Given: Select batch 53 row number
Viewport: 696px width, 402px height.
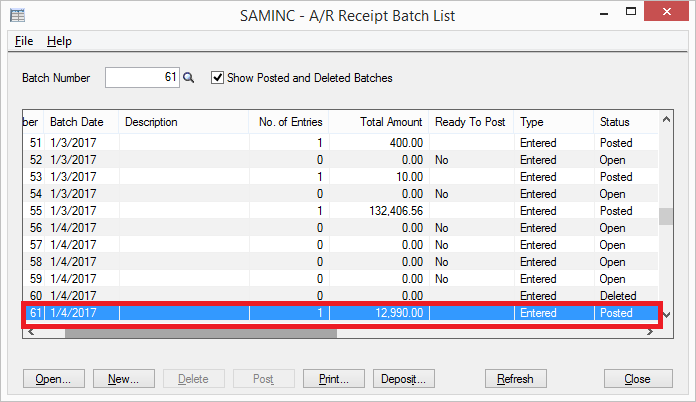Looking at the screenshot, I should coord(36,177).
